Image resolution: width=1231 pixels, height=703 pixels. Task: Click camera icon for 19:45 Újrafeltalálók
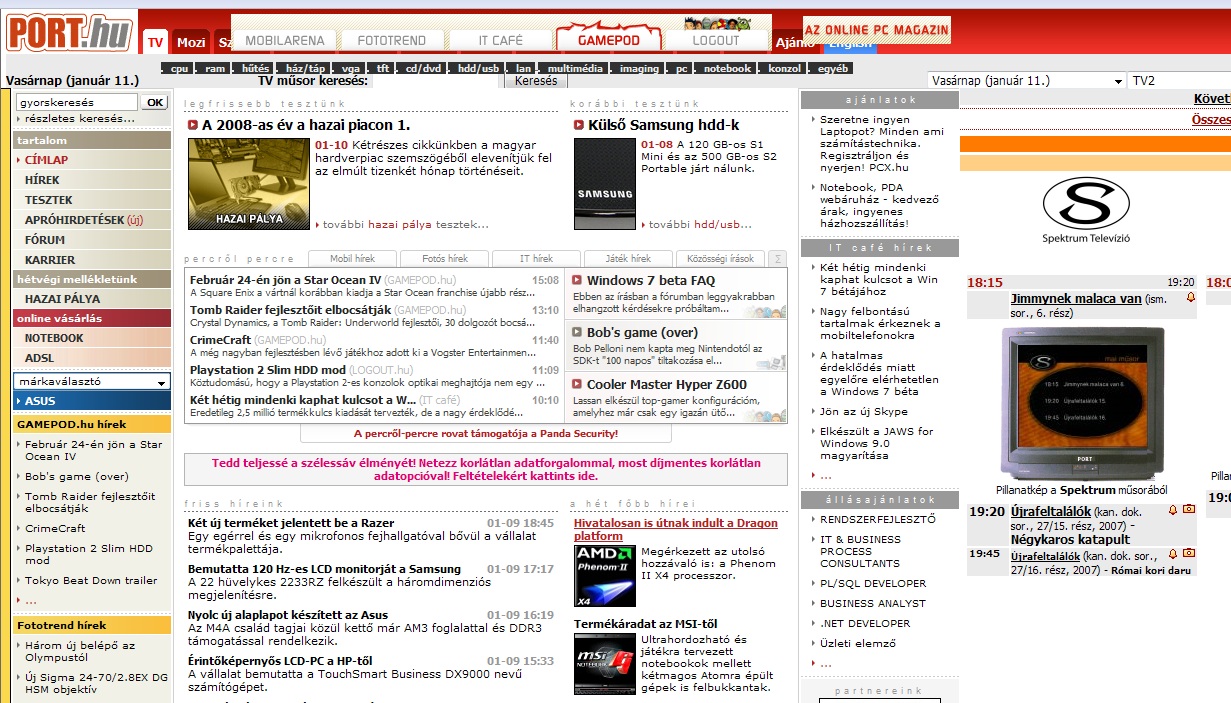pyautogui.click(x=1189, y=553)
